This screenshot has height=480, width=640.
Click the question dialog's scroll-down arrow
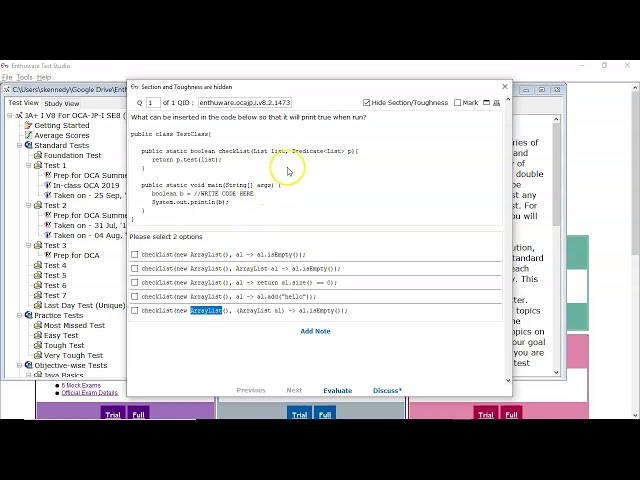[x=508, y=380]
